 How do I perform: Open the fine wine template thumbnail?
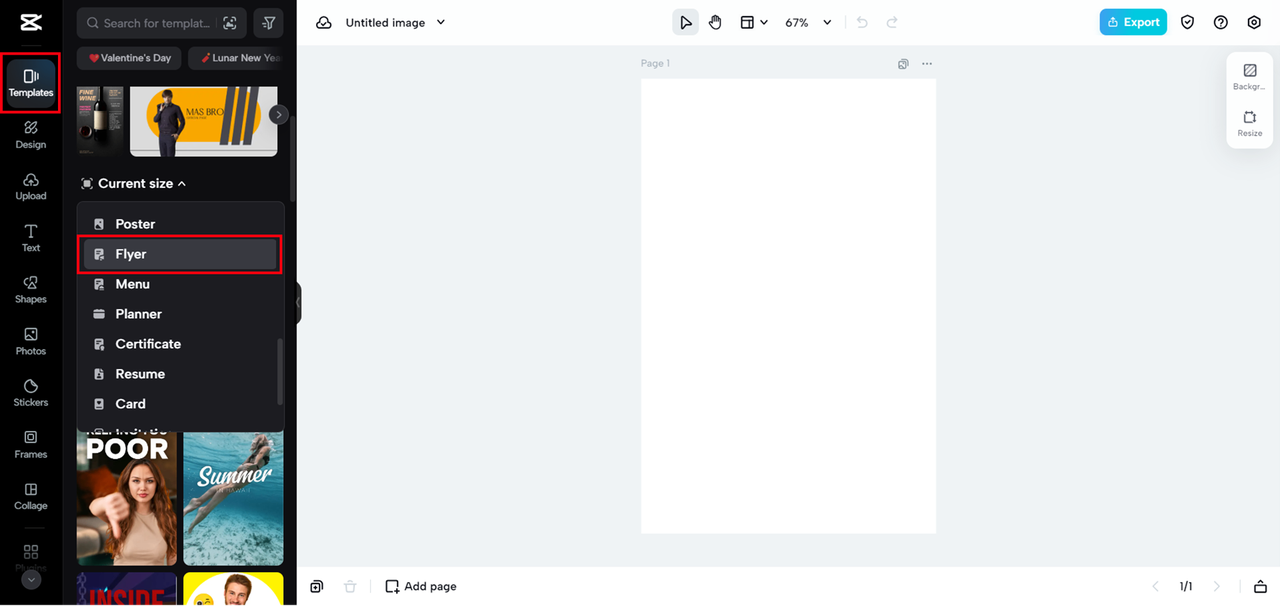100,121
